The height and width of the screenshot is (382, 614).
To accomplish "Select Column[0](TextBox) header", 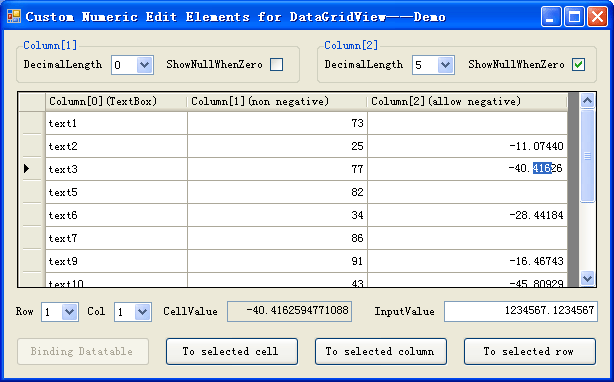I will click(116, 102).
